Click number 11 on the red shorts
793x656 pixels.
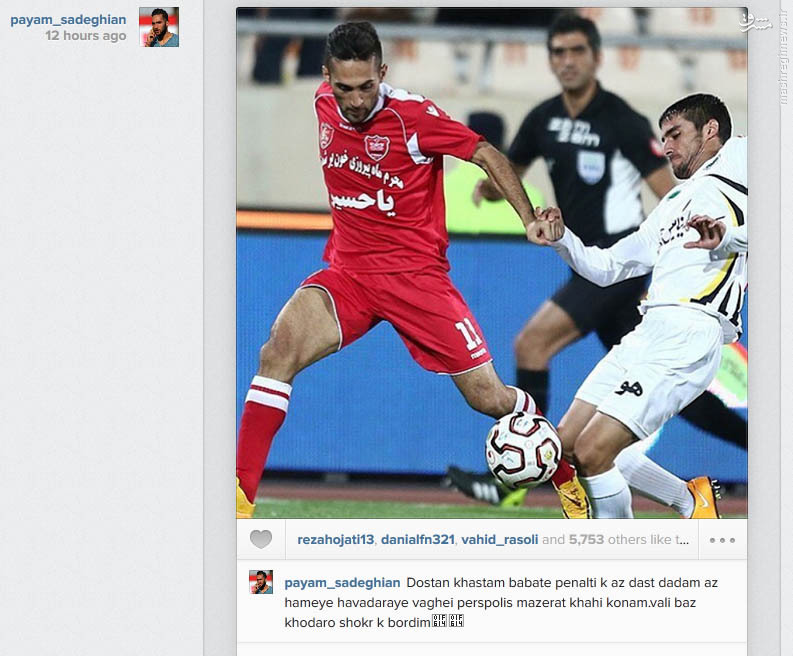468,333
